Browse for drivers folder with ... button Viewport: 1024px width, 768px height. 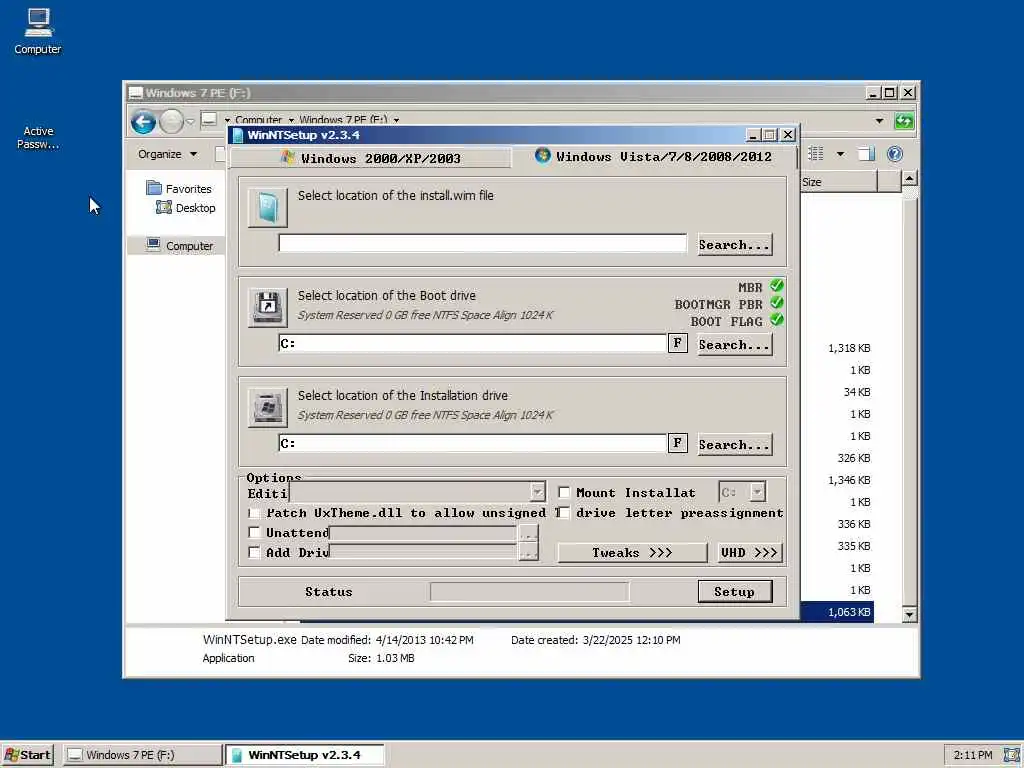[528, 552]
